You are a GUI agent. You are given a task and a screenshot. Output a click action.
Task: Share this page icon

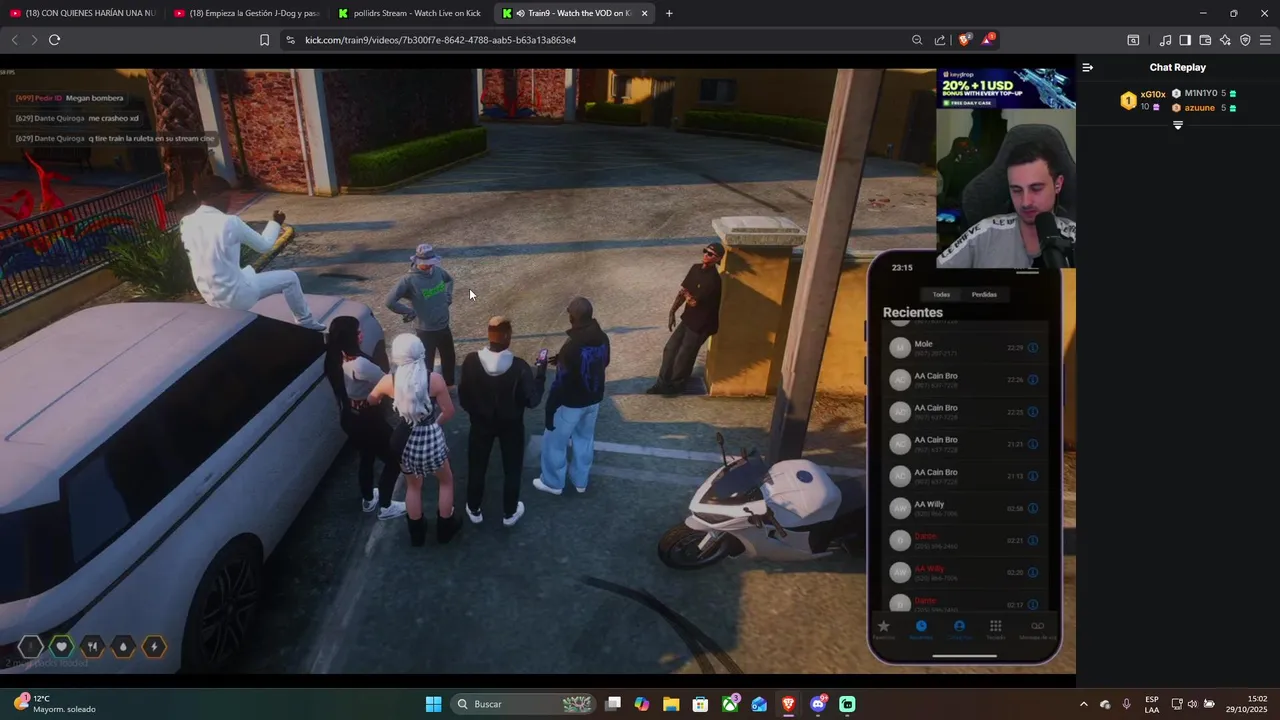click(940, 40)
